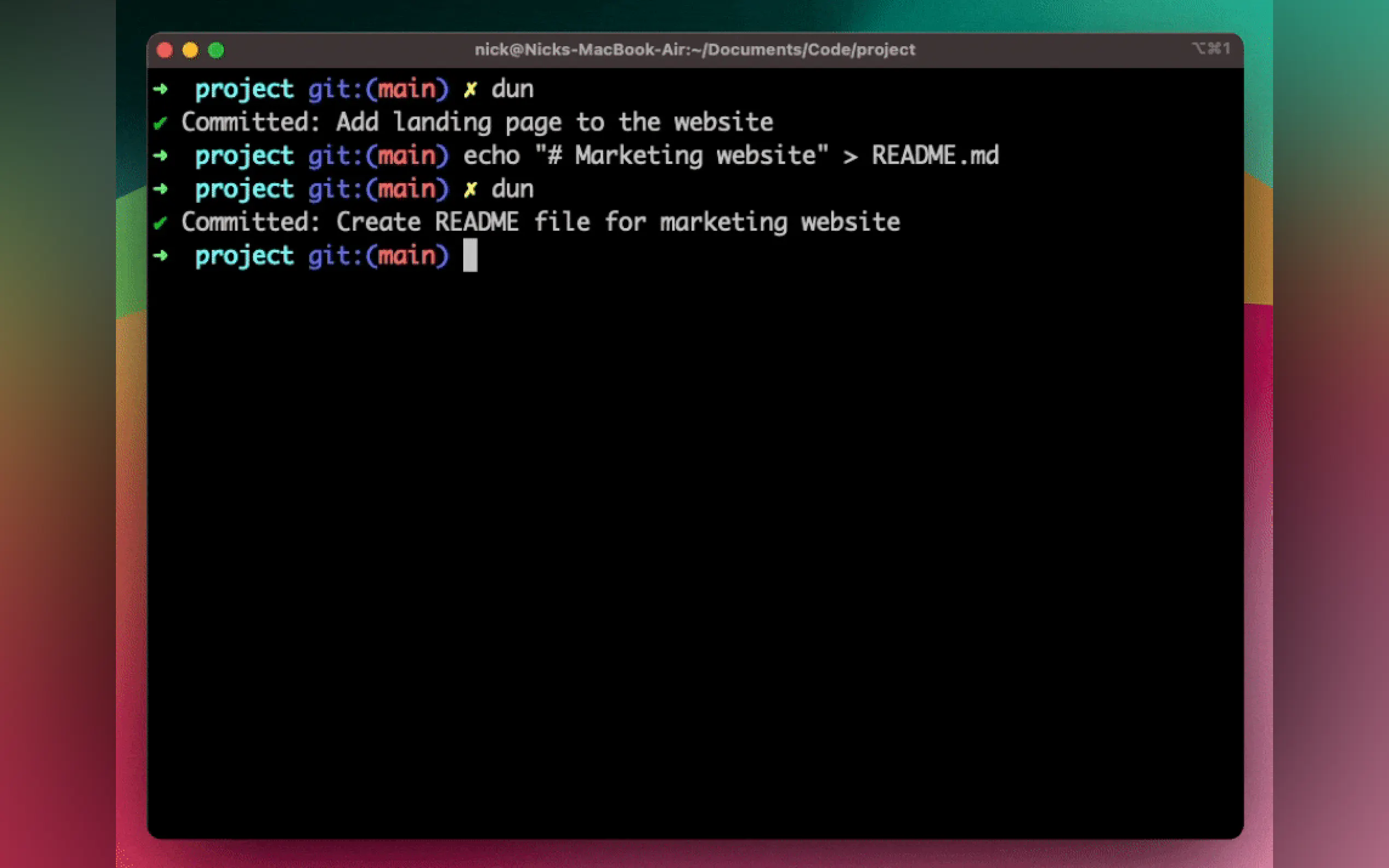Click the ⌥⌘1 shortcut indicator in title bar

coord(1211,49)
